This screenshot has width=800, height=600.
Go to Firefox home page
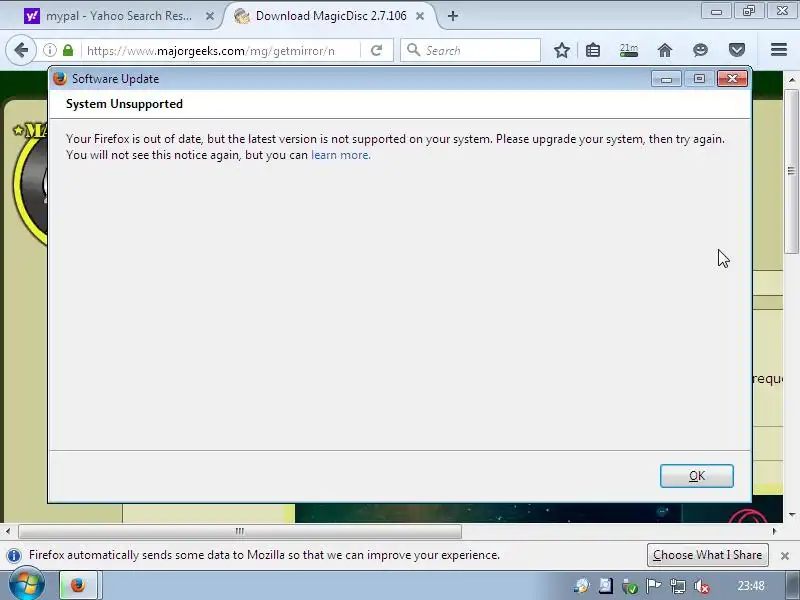(665, 50)
